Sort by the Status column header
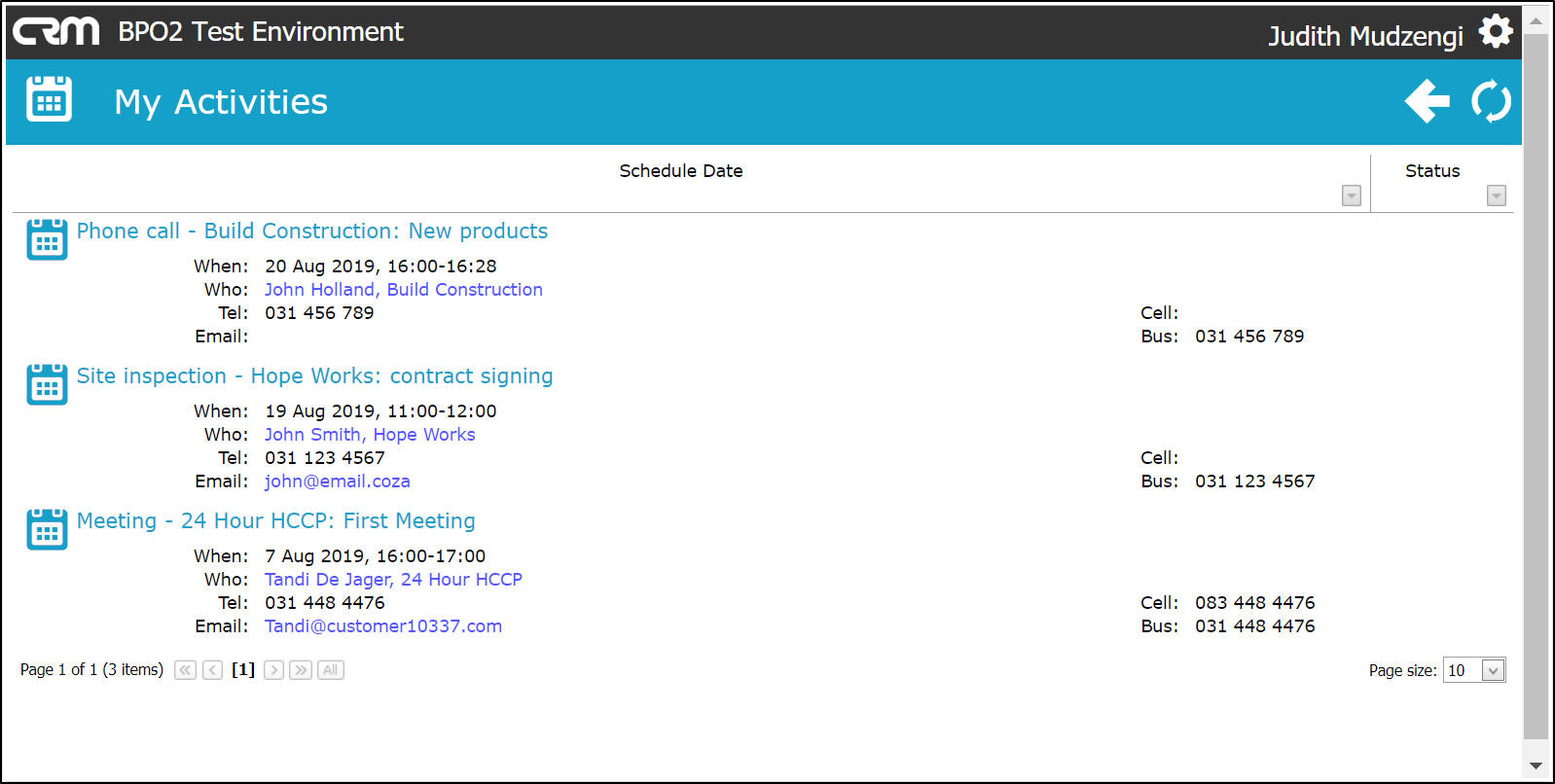 pyautogui.click(x=1431, y=171)
